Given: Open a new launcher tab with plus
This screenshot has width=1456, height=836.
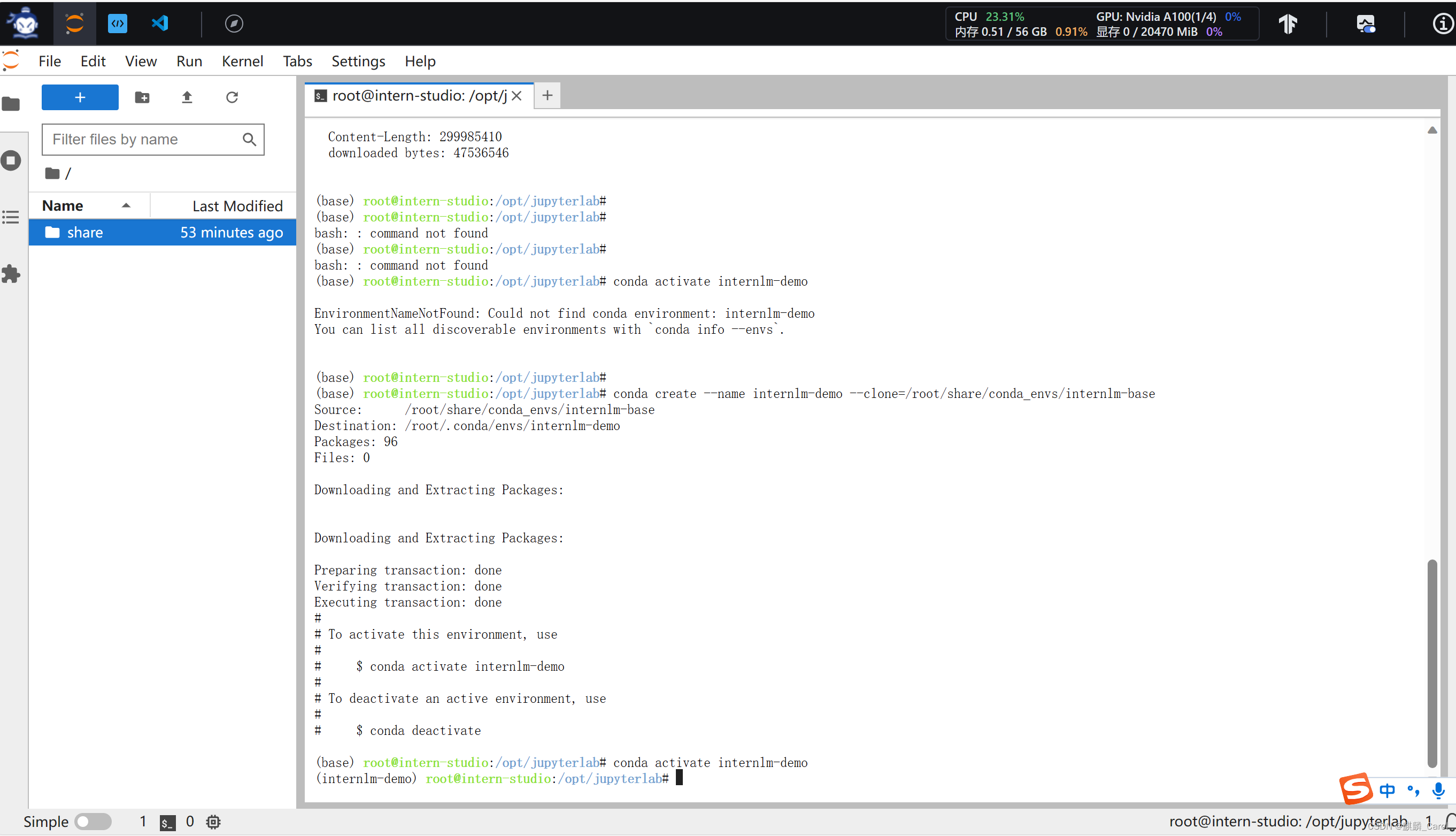Looking at the screenshot, I should tap(547, 95).
